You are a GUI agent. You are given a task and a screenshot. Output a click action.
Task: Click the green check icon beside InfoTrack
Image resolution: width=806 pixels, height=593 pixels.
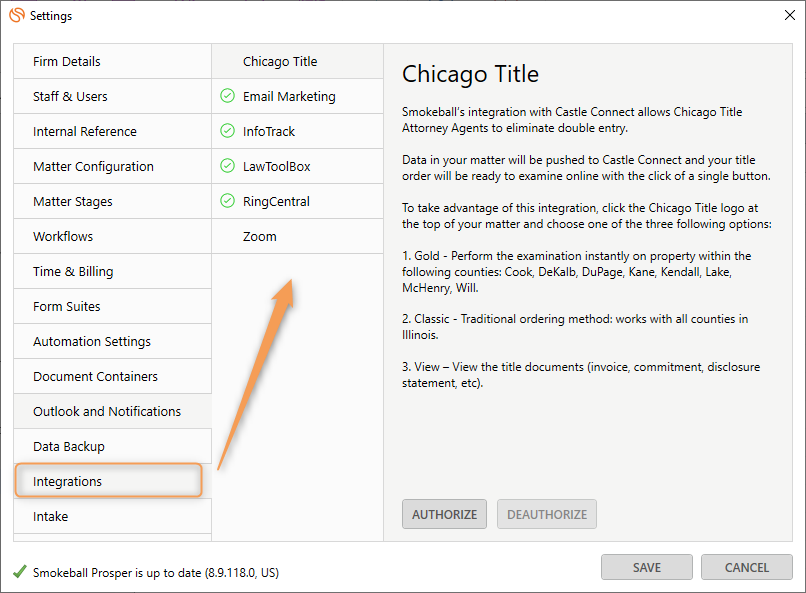coord(227,131)
